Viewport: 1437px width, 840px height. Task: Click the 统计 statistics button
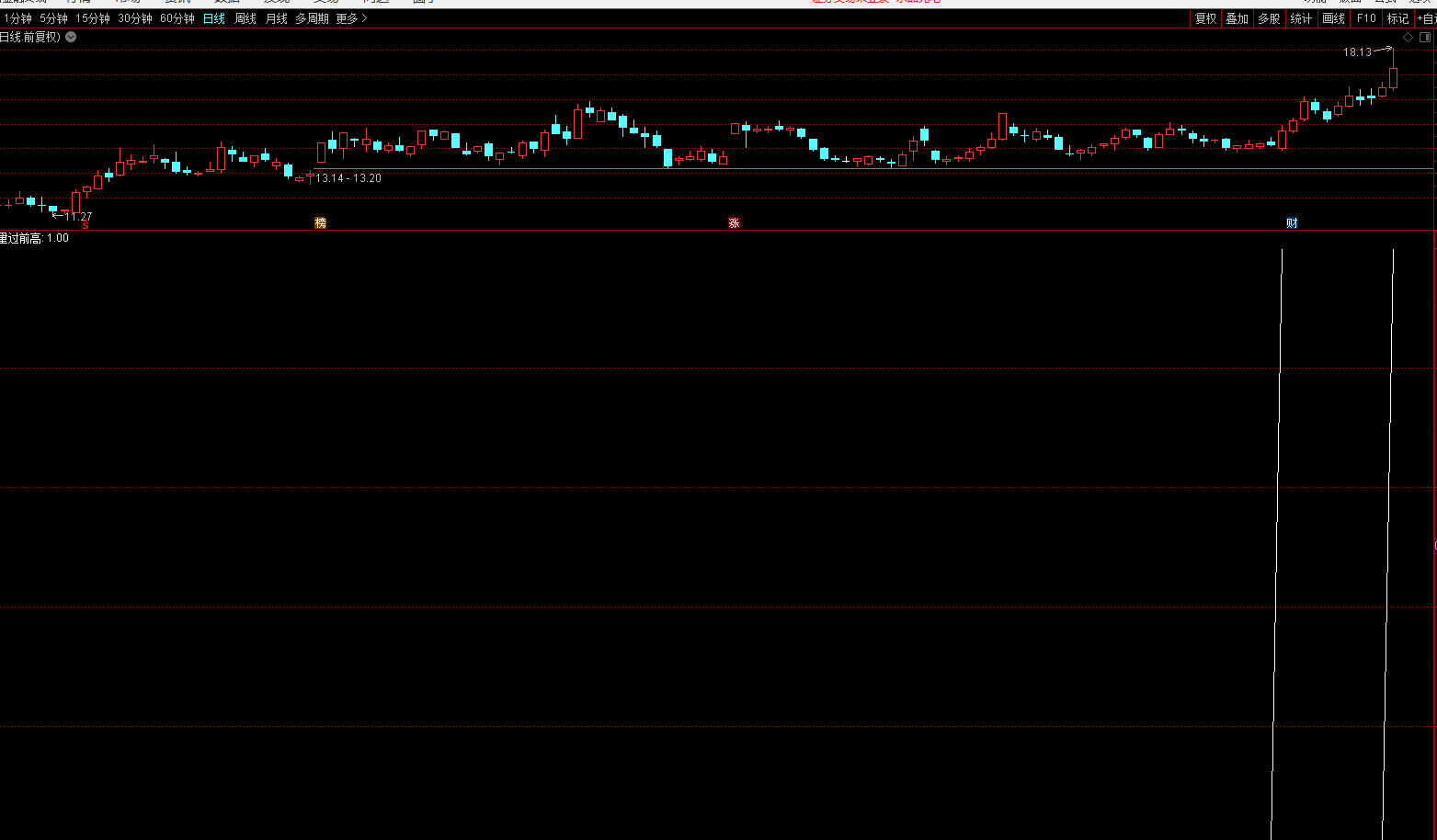pos(1301,18)
